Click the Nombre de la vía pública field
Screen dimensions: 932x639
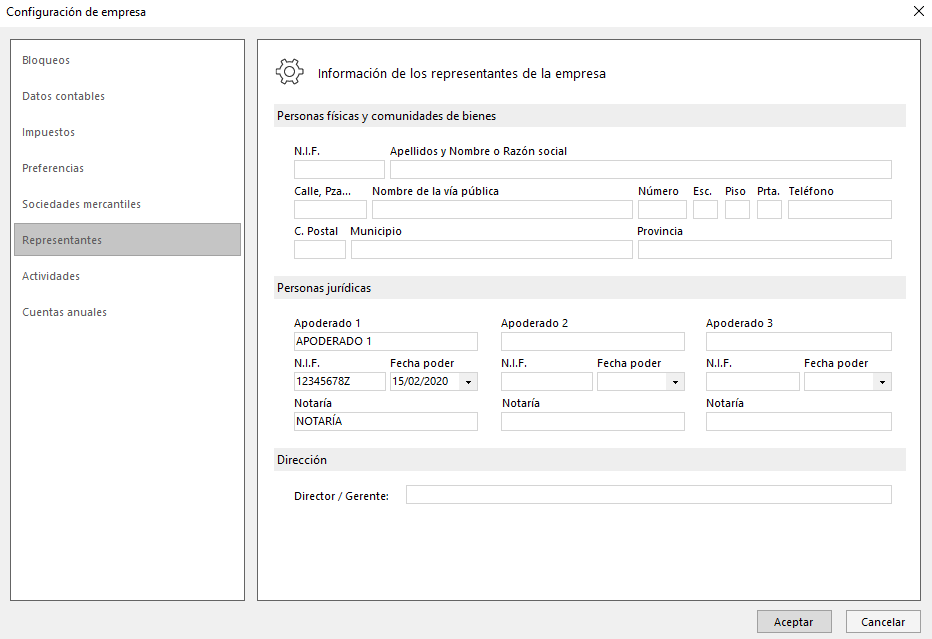(x=502, y=209)
